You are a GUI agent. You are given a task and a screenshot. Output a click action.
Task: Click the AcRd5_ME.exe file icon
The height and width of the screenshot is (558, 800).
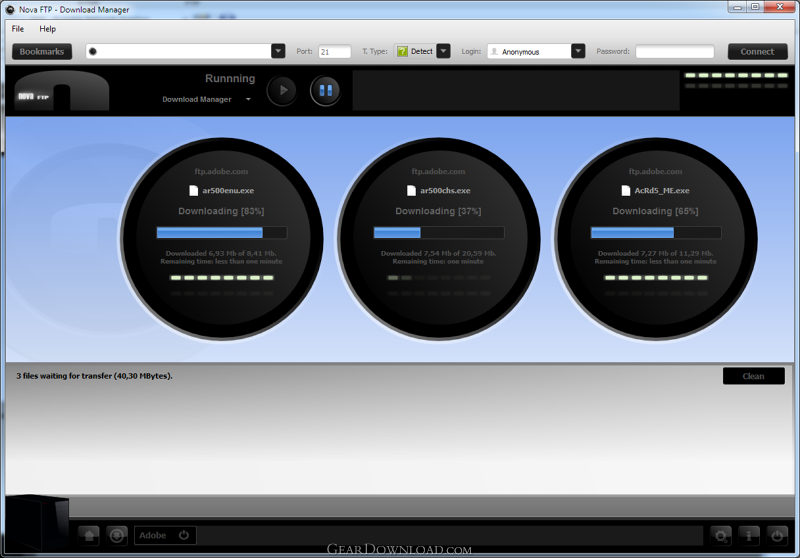[x=626, y=190]
